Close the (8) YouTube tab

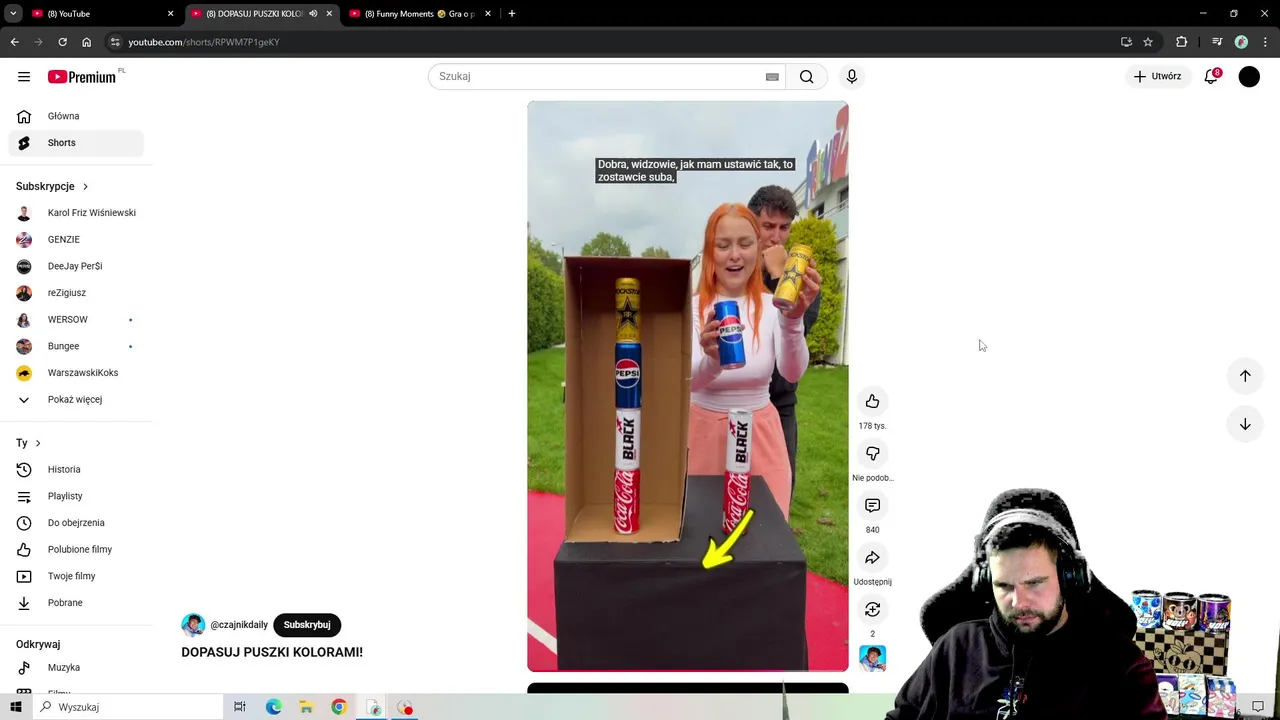point(170,14)
